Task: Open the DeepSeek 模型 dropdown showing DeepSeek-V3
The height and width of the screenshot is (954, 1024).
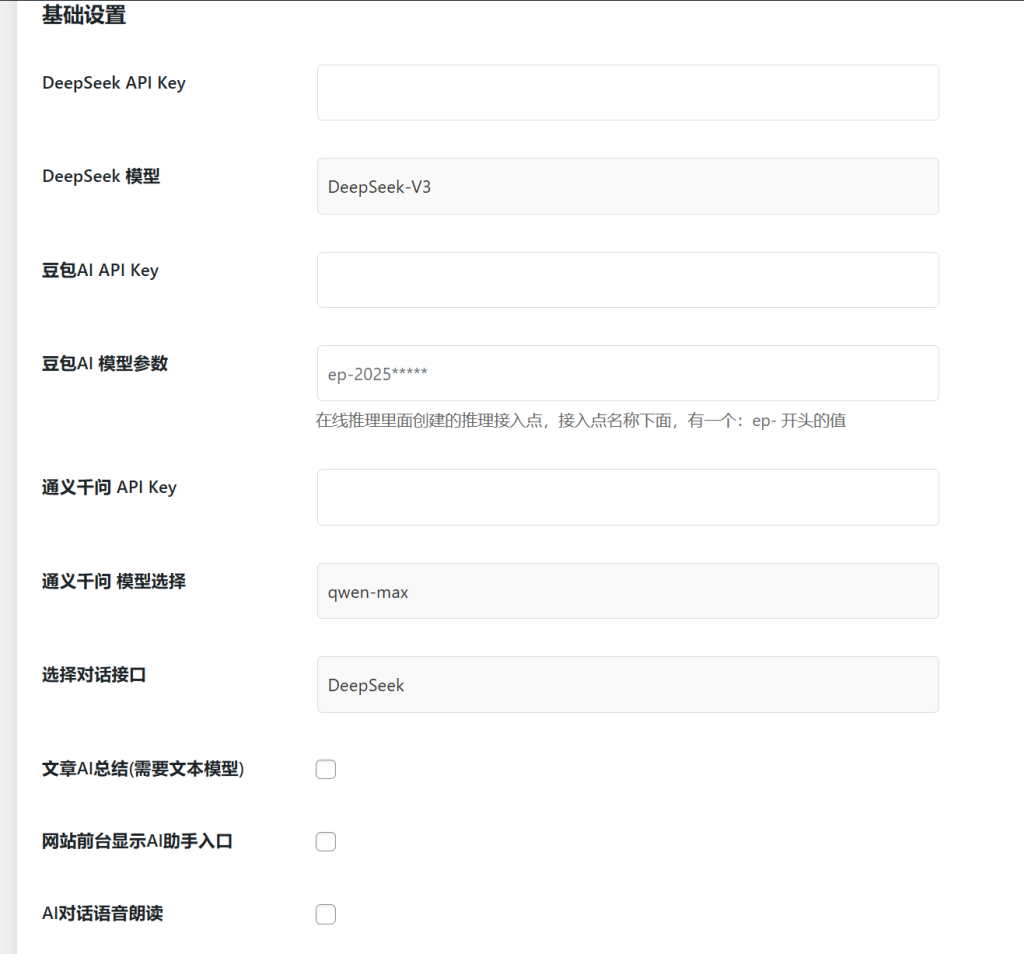Action: 627,186
